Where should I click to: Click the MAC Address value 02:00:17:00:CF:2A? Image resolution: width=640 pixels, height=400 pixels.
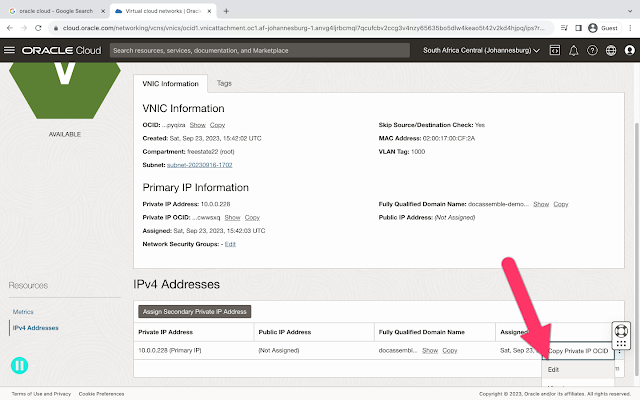pos(449,138)
